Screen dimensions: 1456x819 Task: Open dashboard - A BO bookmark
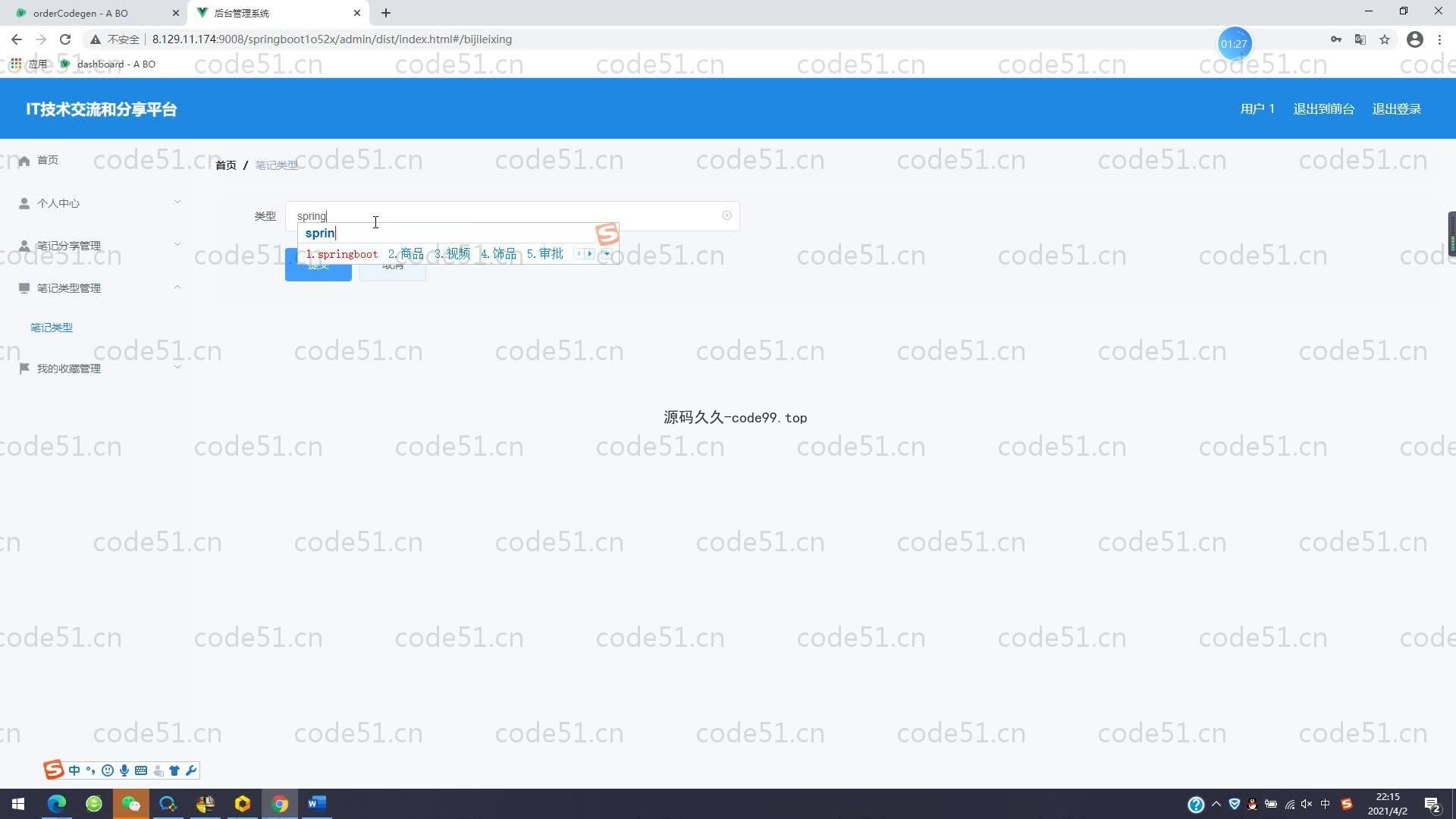(x=108, y=64)
